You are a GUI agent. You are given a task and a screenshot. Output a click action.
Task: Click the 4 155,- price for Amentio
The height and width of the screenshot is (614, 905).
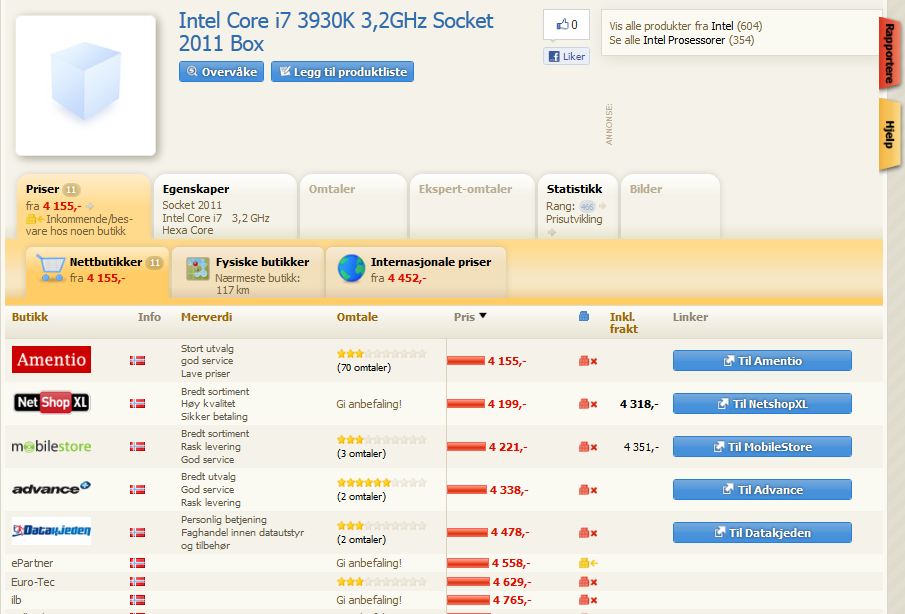[x=507, y=361]
